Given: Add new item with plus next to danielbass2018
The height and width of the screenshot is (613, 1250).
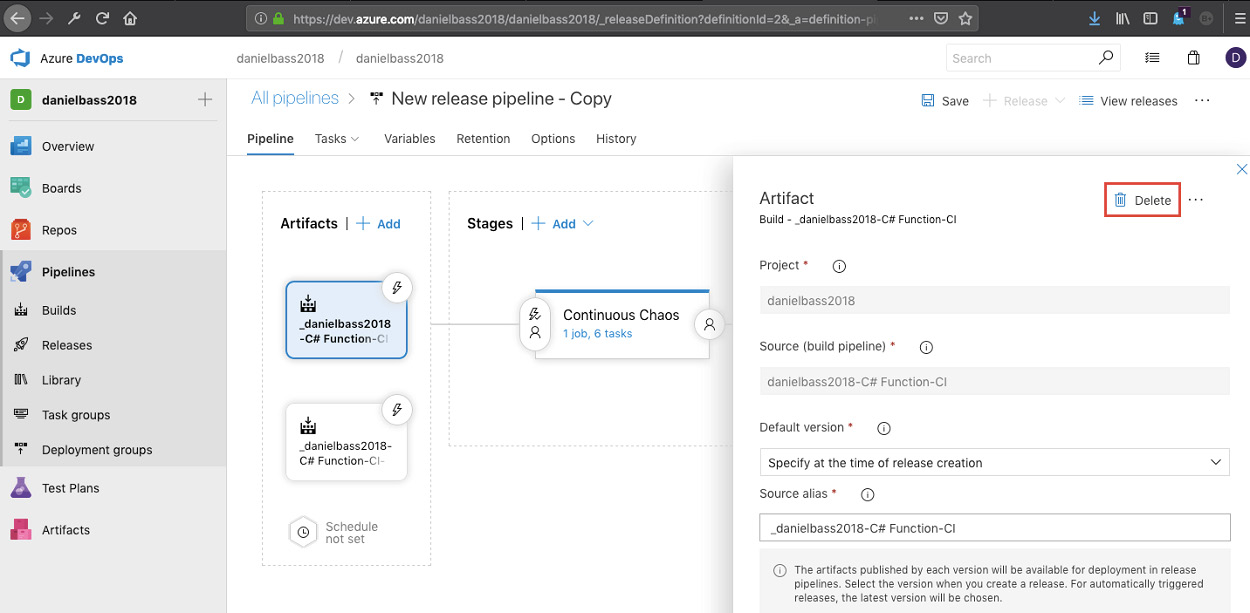Looking at the screenshot, I should [x=205, y=99].
